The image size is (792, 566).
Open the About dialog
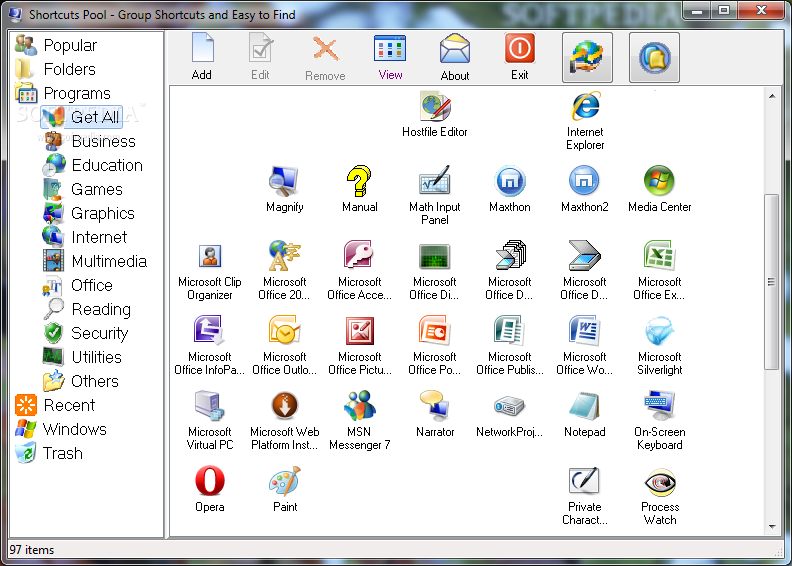[x=455, y=57]
